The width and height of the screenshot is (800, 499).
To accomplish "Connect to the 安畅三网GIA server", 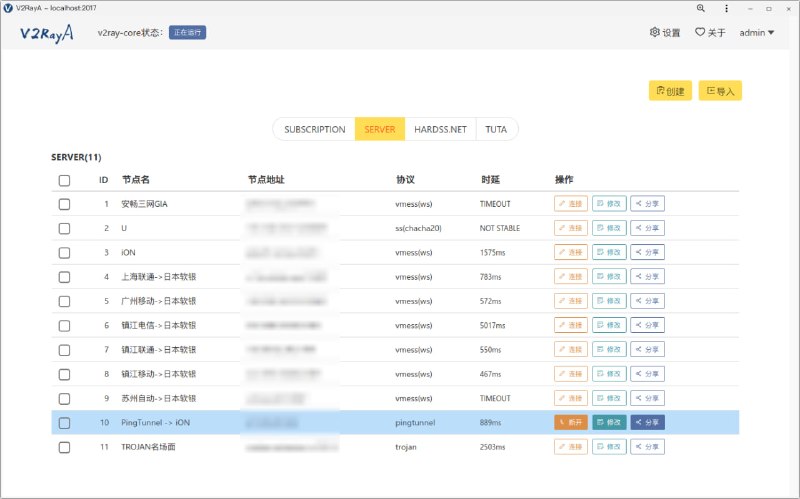I will [x=571, y=204].
